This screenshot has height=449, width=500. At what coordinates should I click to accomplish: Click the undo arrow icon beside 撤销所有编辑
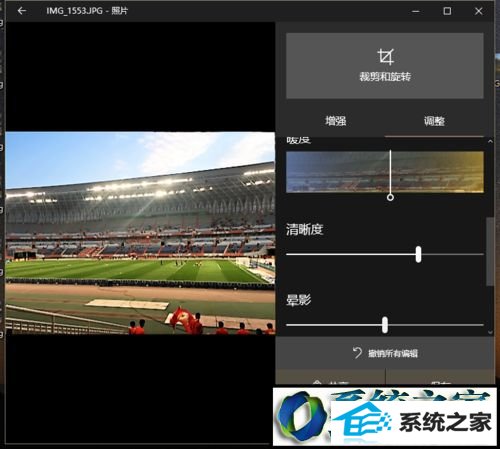point(357,353)
